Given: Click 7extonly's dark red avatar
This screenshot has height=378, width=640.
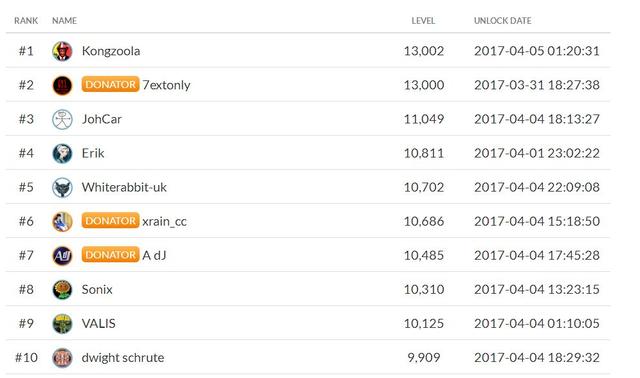Looking at the screenshot, I should pyautogui.click(x=62, y=85).
